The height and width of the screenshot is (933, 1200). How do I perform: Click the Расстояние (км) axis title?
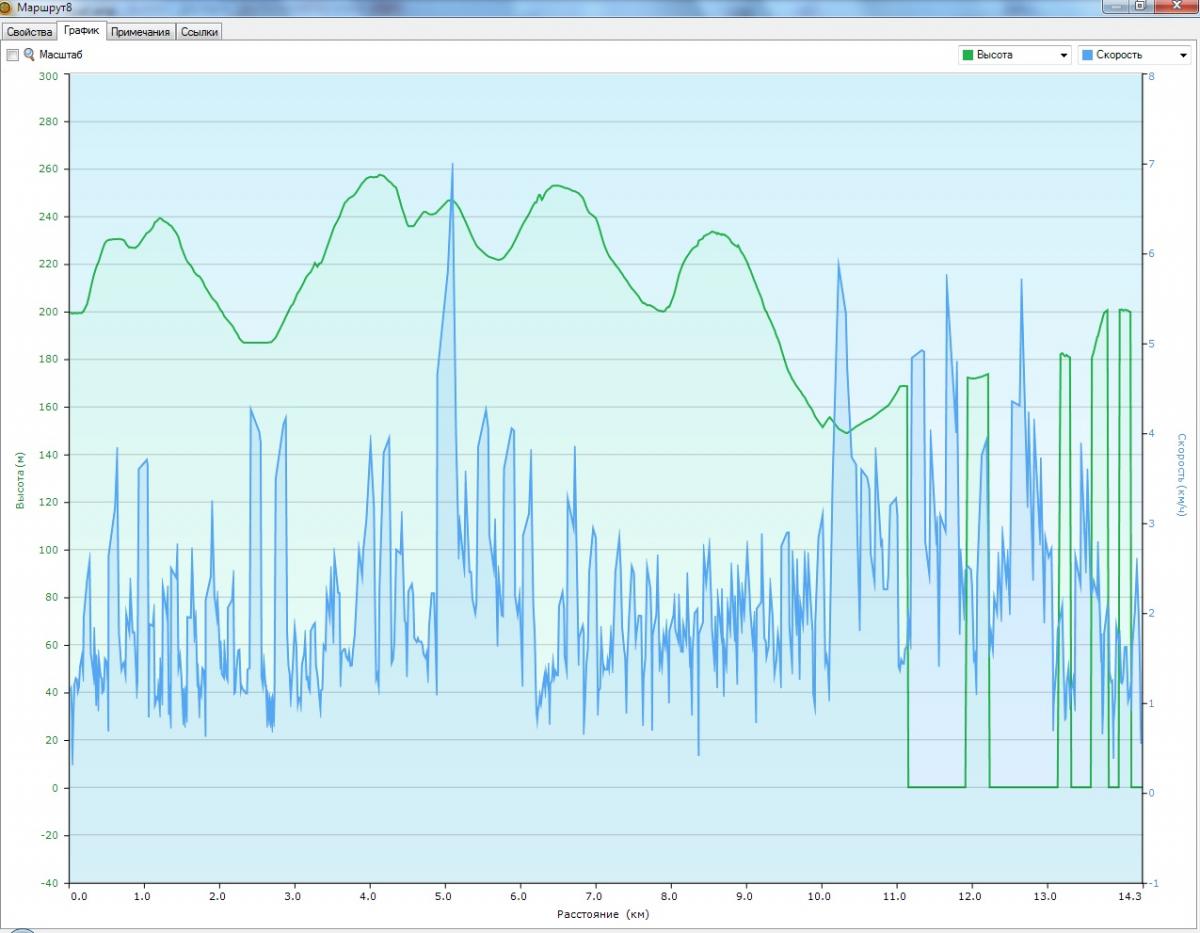(x=604, y=914)
